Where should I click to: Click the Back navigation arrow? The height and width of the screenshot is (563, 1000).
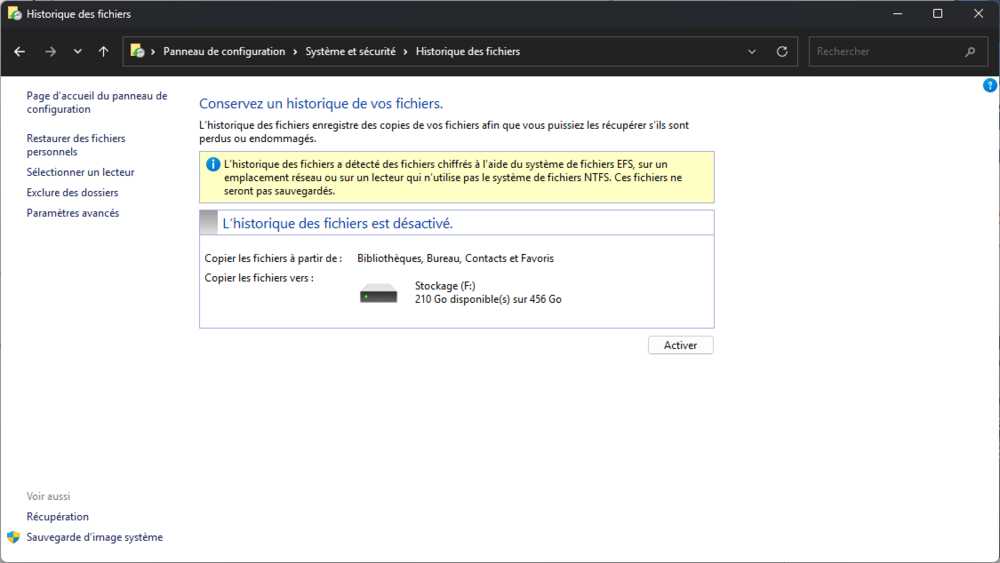(20, 52)
